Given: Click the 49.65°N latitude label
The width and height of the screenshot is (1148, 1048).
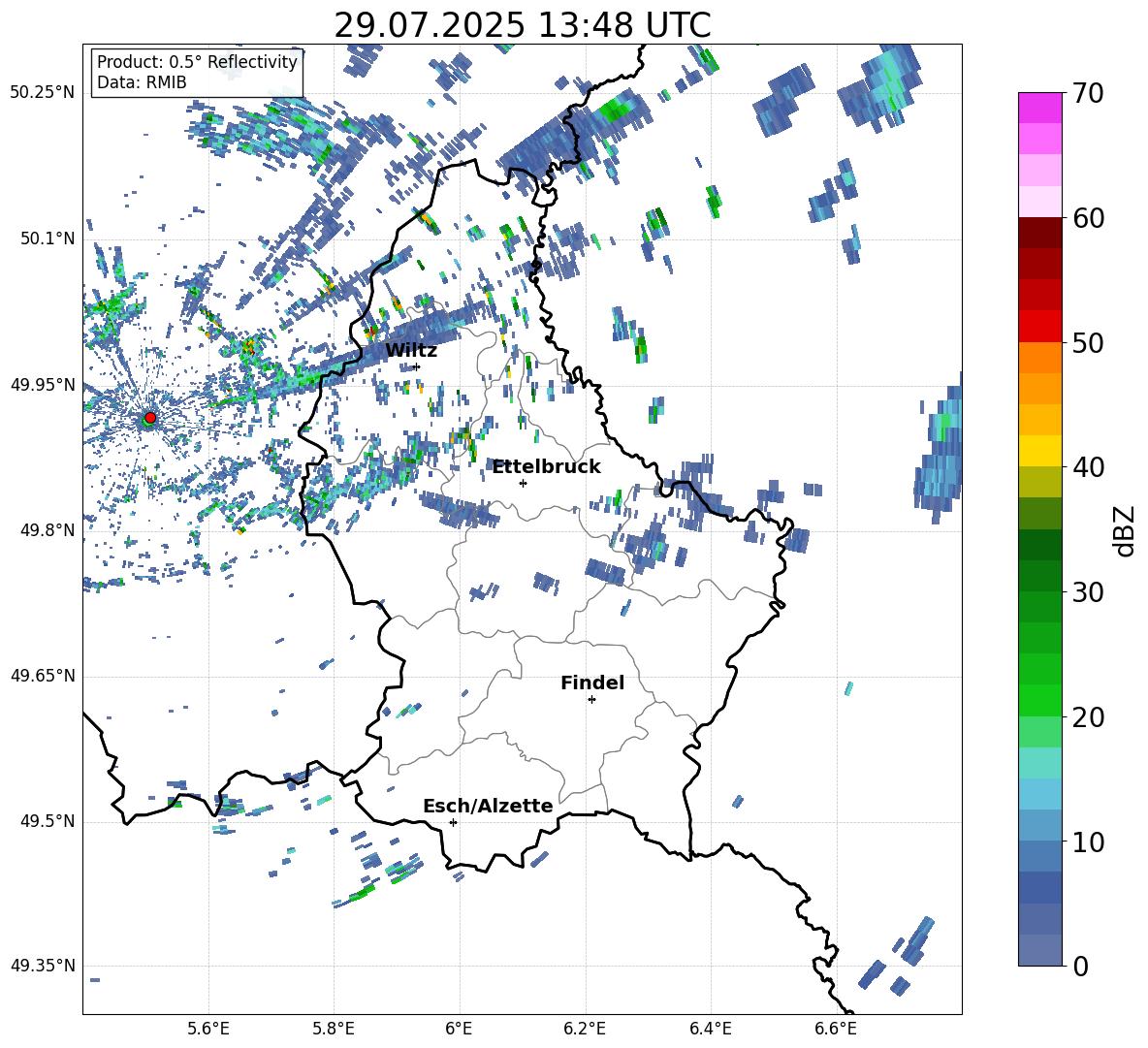Looking at the screenshot, I should [x=43, y=675].
